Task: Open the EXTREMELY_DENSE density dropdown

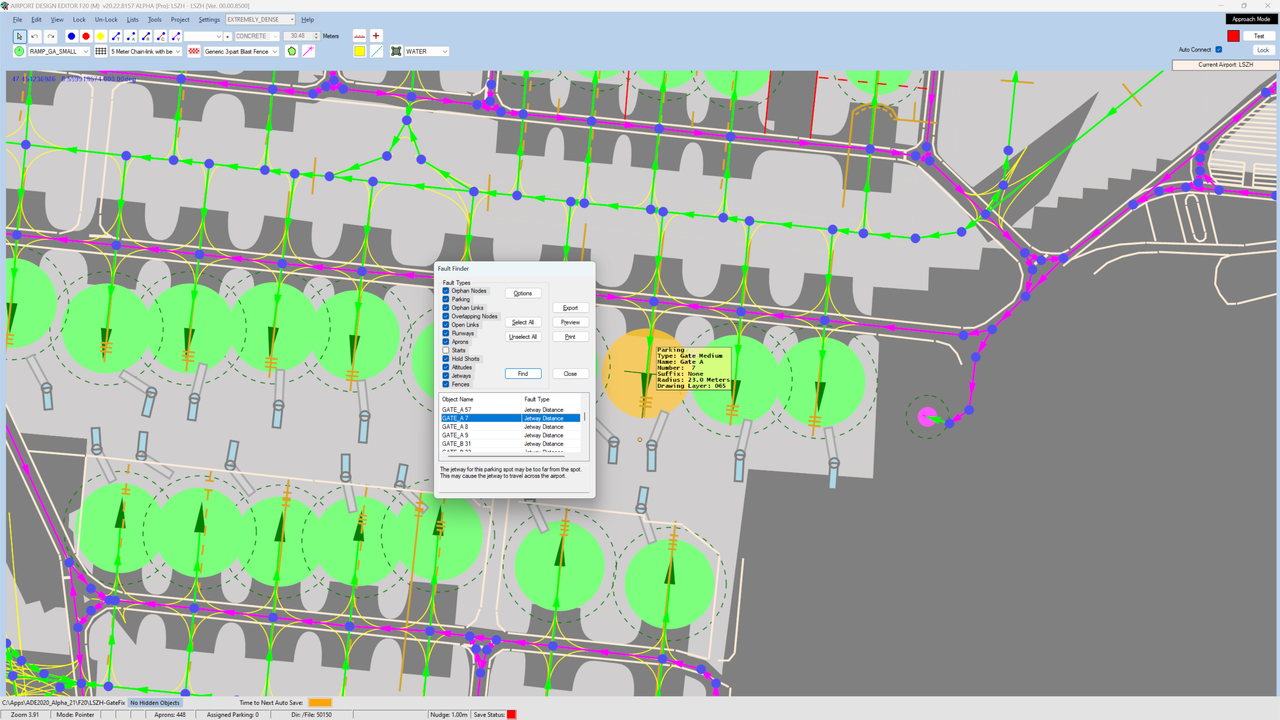Action: tap(290, 18)
